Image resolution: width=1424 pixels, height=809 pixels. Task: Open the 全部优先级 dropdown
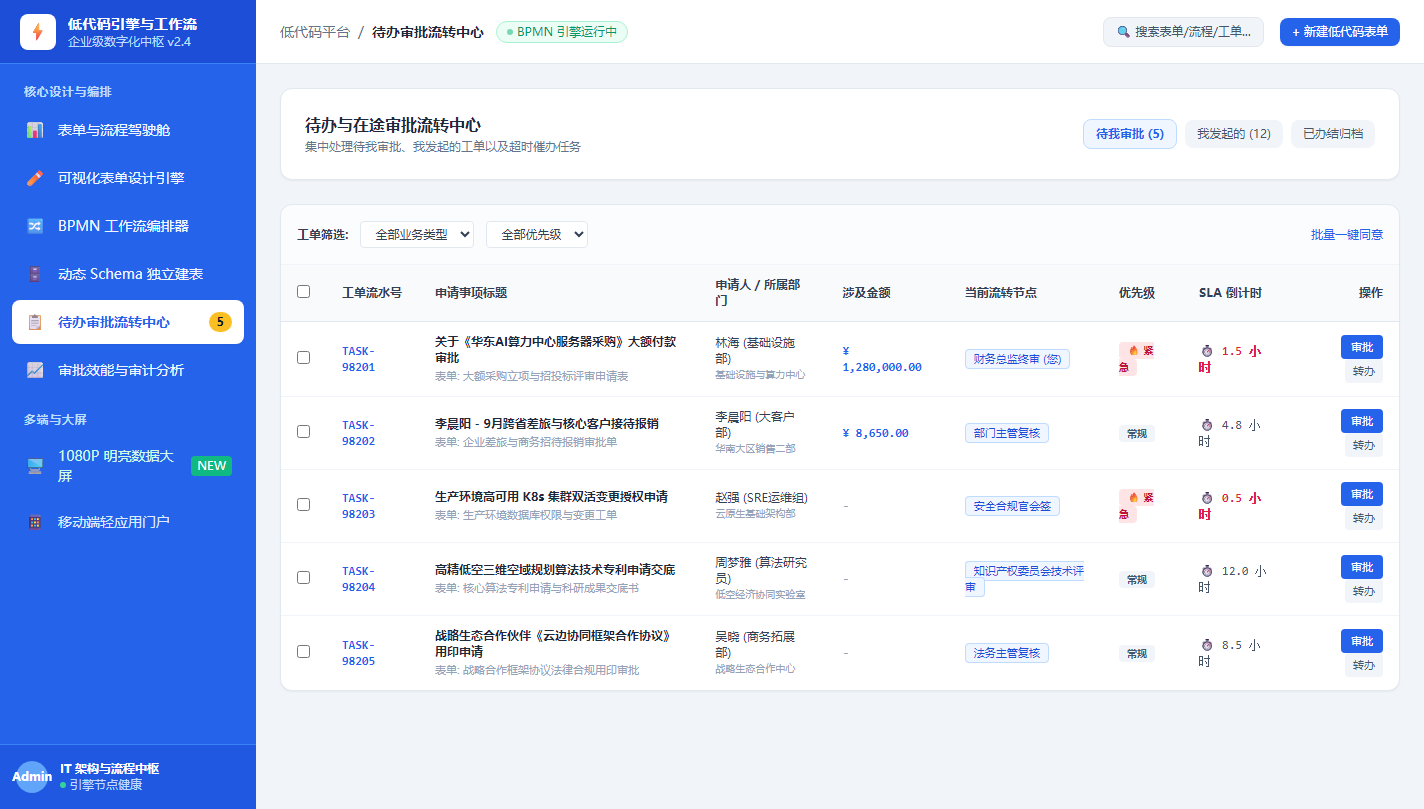[537, 234]
